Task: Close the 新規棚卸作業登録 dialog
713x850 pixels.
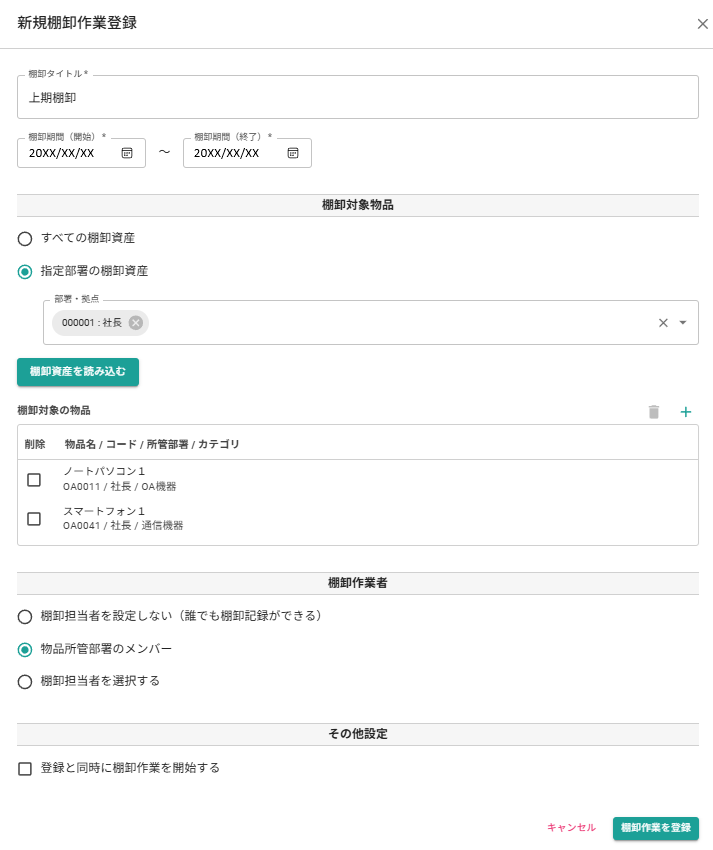Action: [702, 24]
